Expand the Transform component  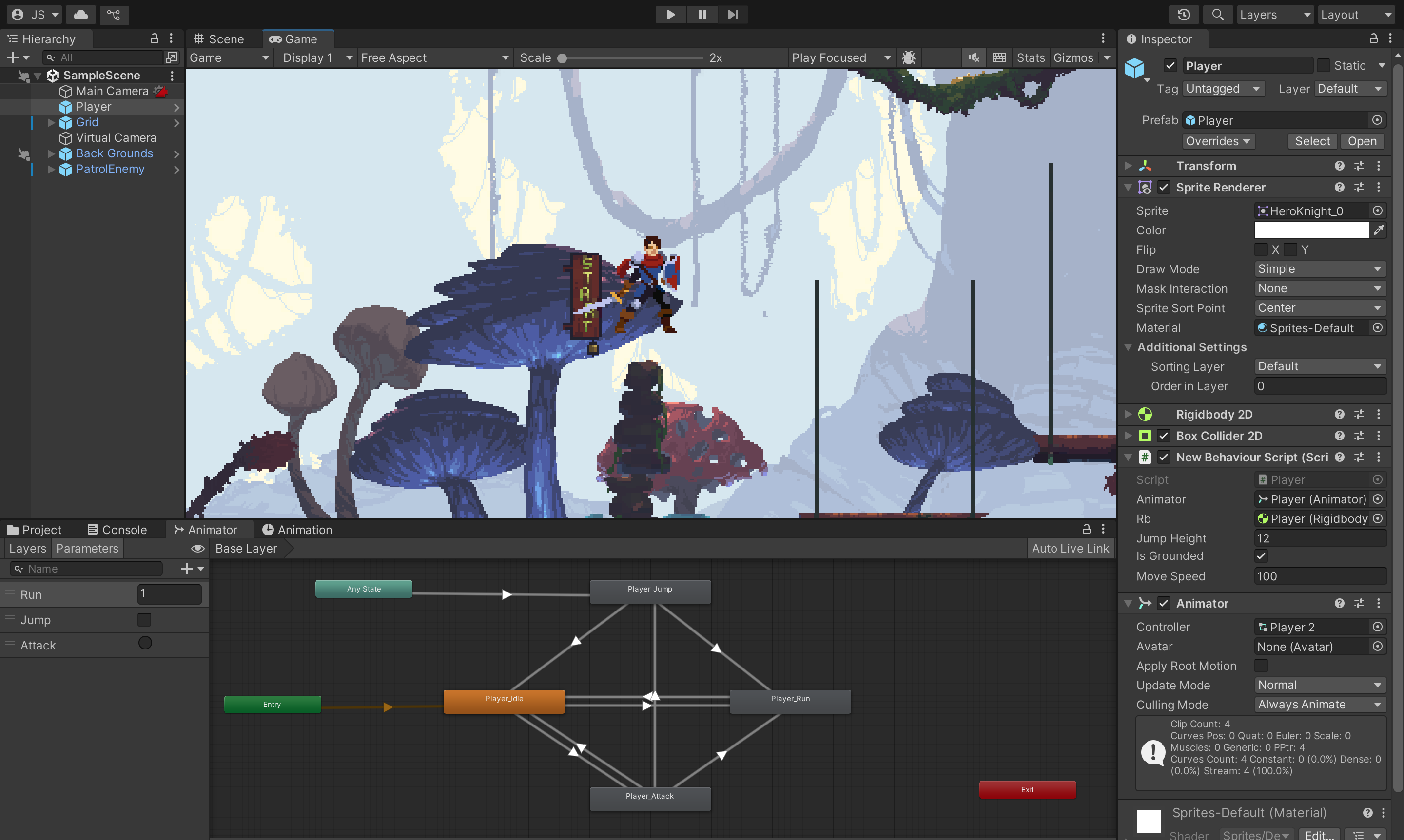(x=1128, y=166)
